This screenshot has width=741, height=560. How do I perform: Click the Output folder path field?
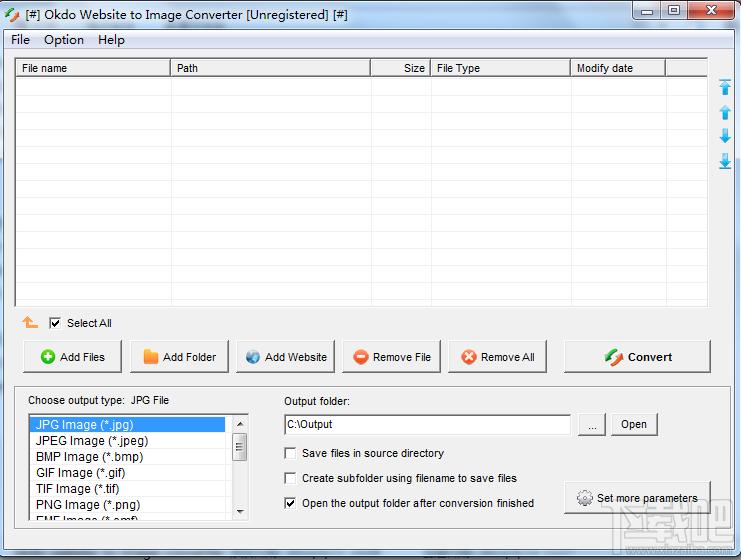[428, 424]
